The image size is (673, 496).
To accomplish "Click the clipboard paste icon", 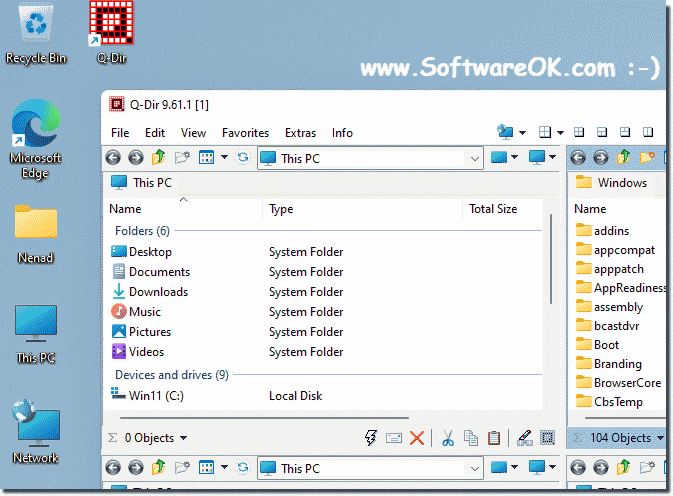I will [x=494, y=438].
